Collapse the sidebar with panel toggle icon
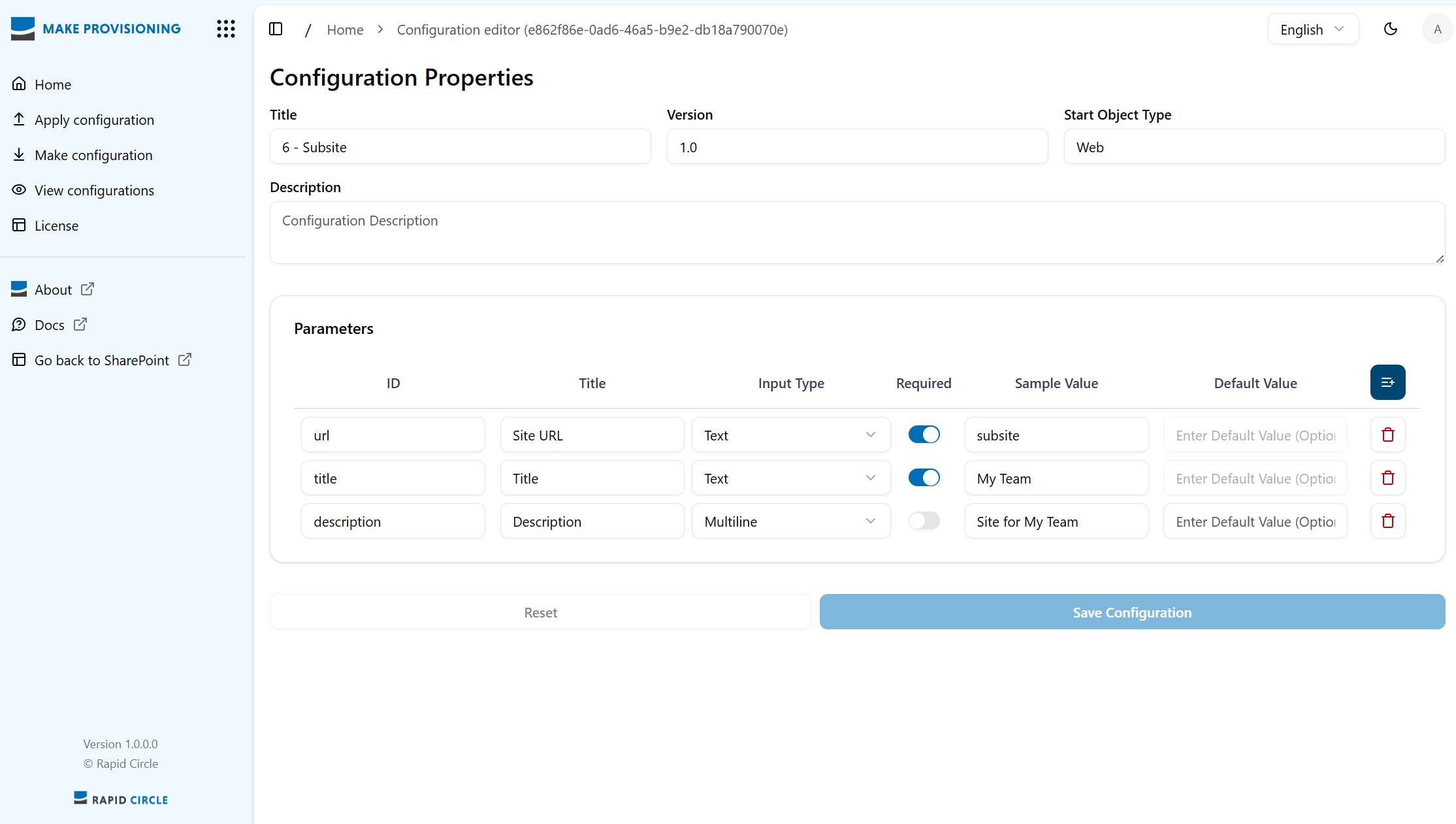The image size is (1456, 824). [276, 29]
